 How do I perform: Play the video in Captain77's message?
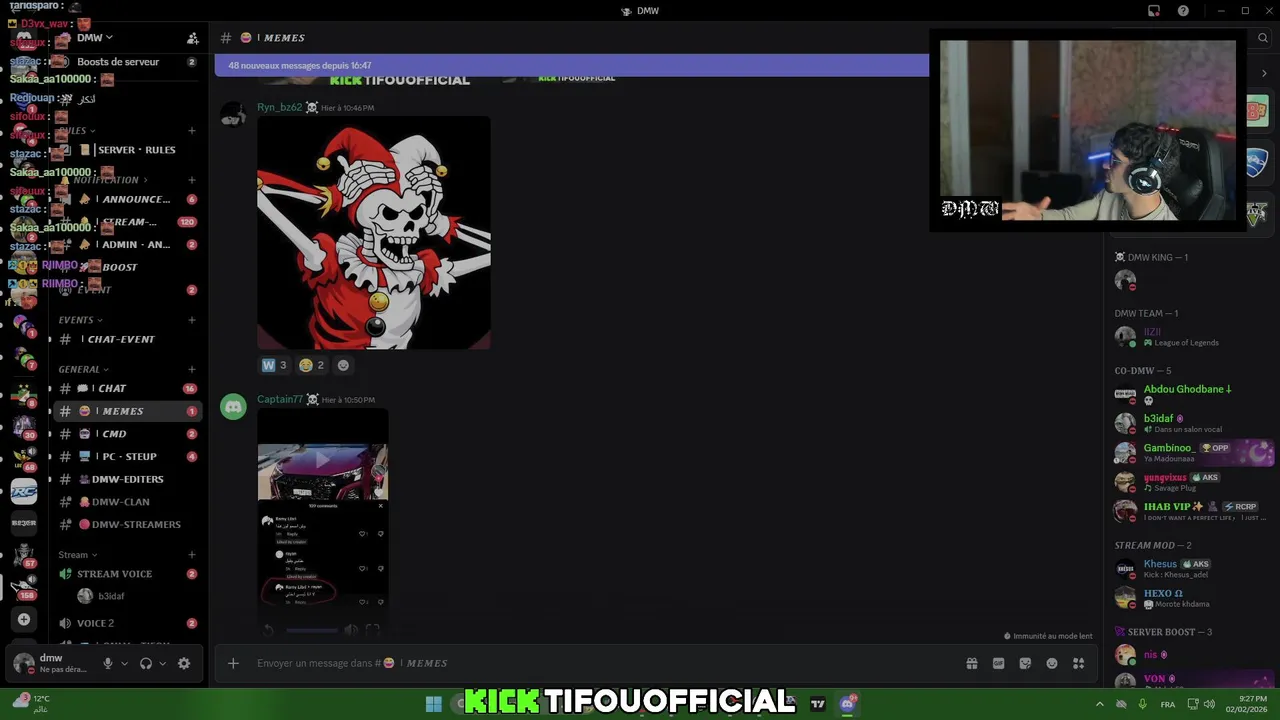click(323, 460)
